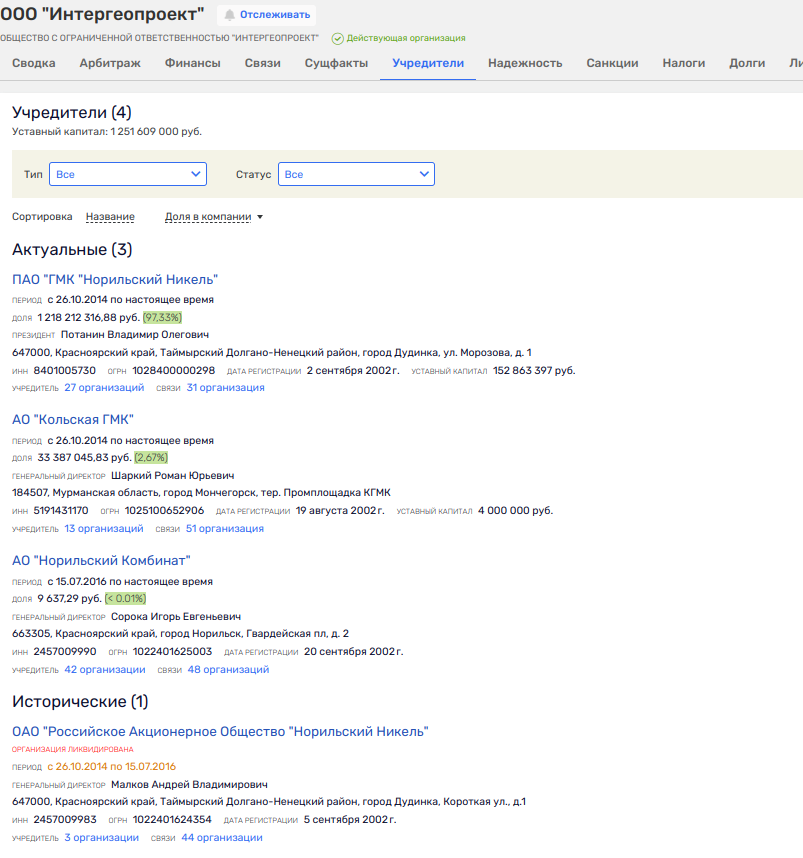The width and height of the screenshot is (803, 858).
Task: Click share amount 9 637,29 руб.
Action: click(x=70, y=599)
